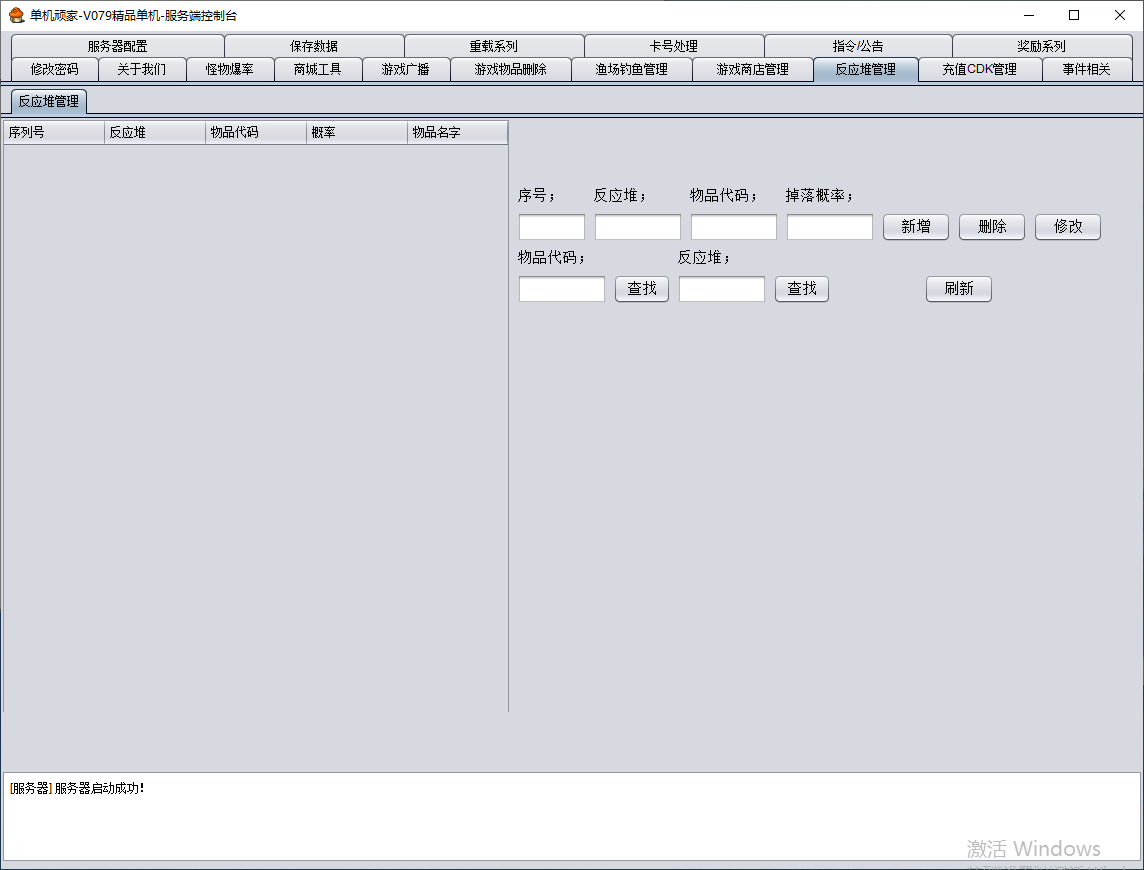Open the 服务器配置 tab
1144x870 pixels.
[x=117, y=46]
